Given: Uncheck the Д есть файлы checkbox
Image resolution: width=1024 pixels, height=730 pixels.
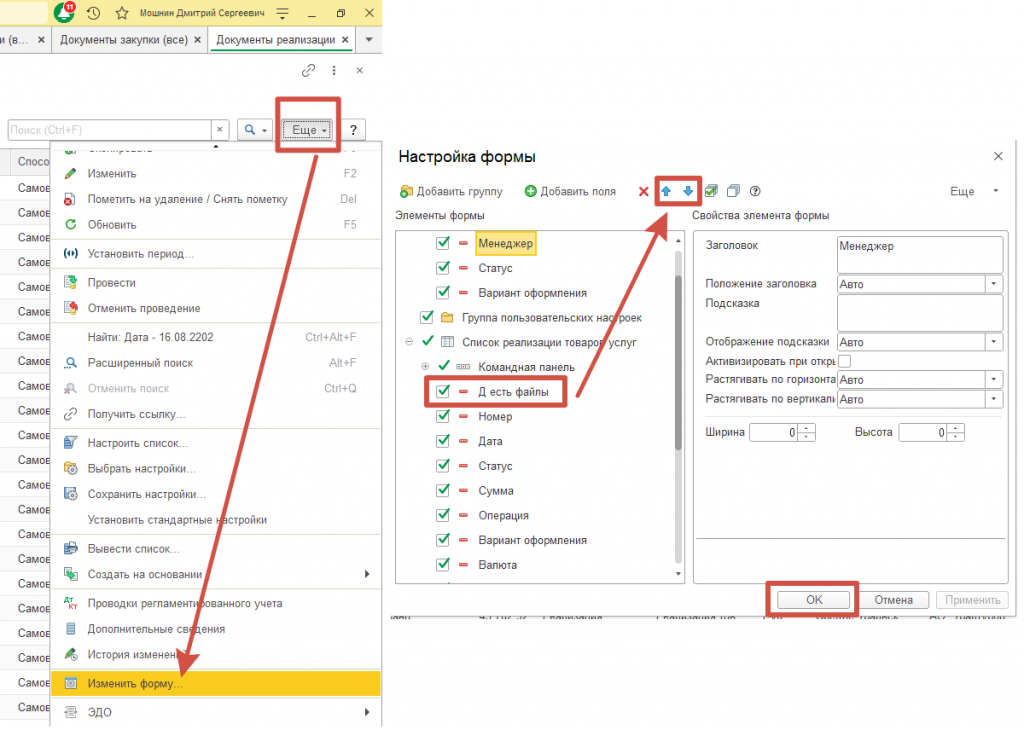Looking at the screenshot, I should 443,391.
